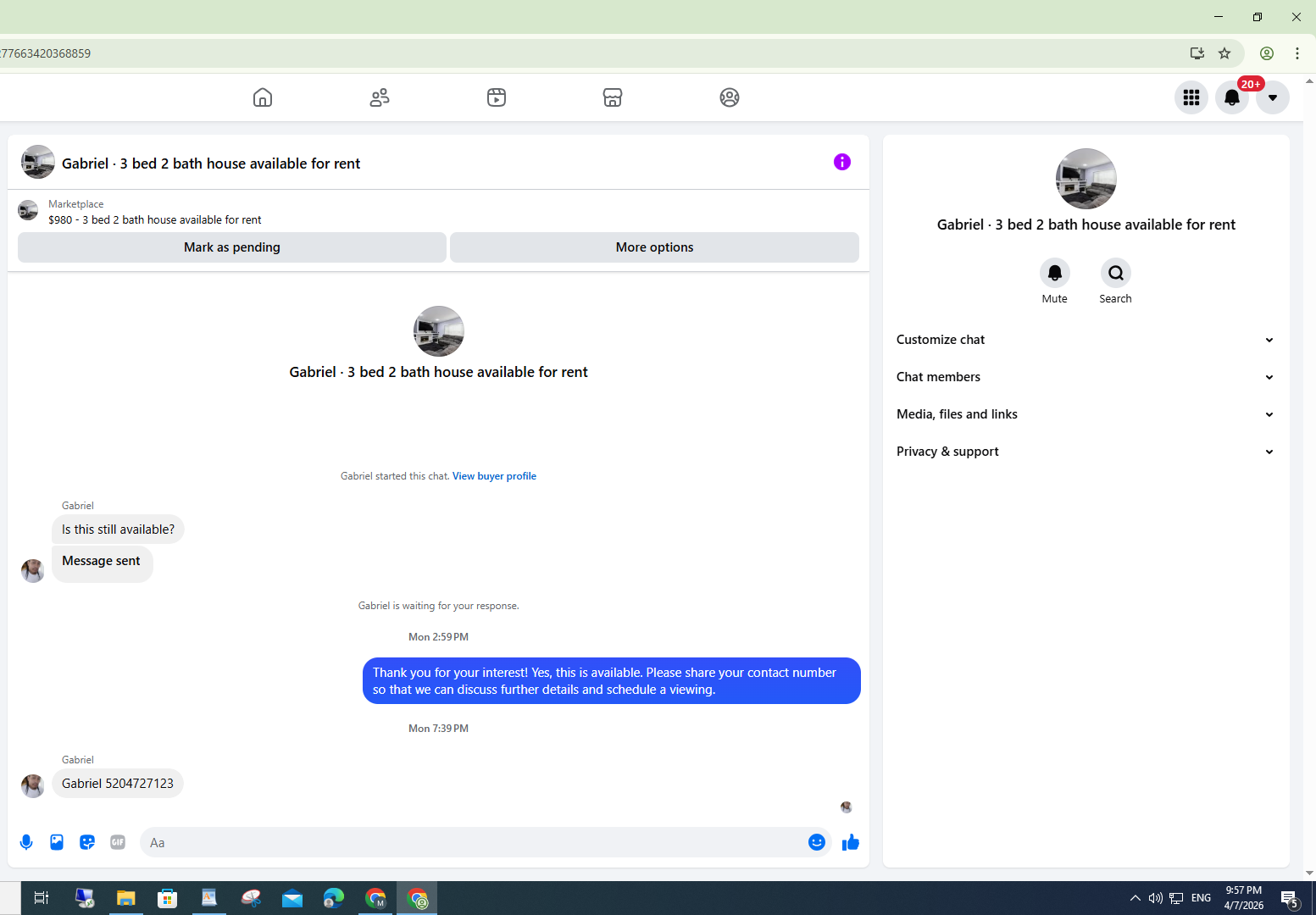Open the Marketplace icon in top navigation
Screen dimensions: 1316x915
(613, 97)
